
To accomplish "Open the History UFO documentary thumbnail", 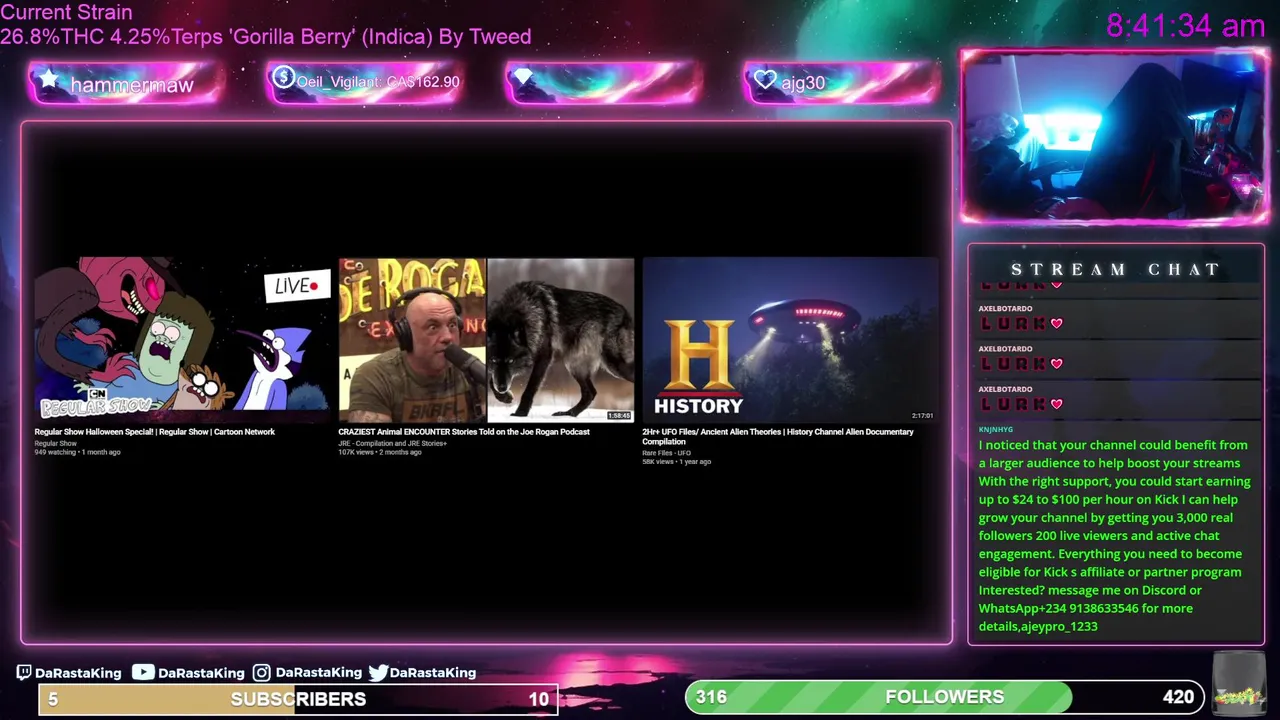I will coord(790,339).
